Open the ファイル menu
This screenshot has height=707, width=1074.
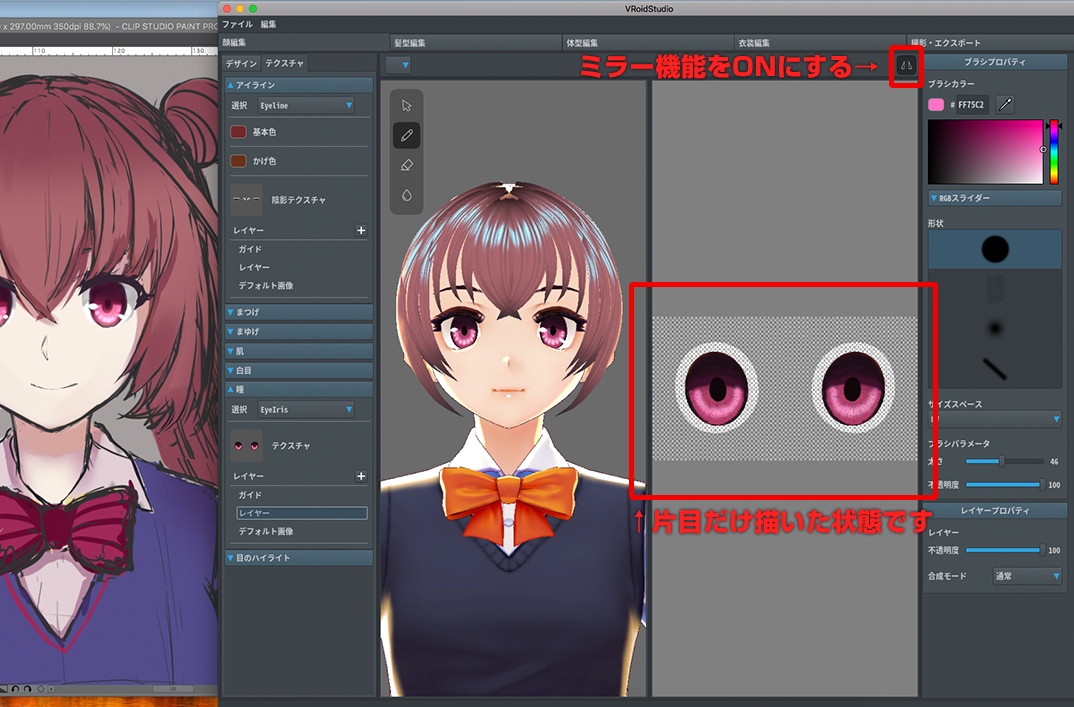pyautogui.click(x=237, y=23)
